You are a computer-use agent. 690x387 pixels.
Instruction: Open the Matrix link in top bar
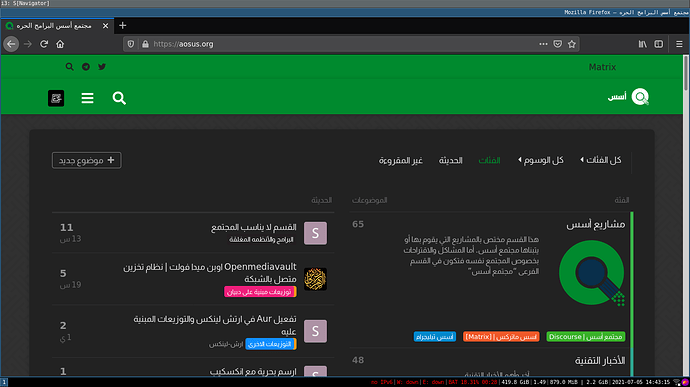pos(602,67)
